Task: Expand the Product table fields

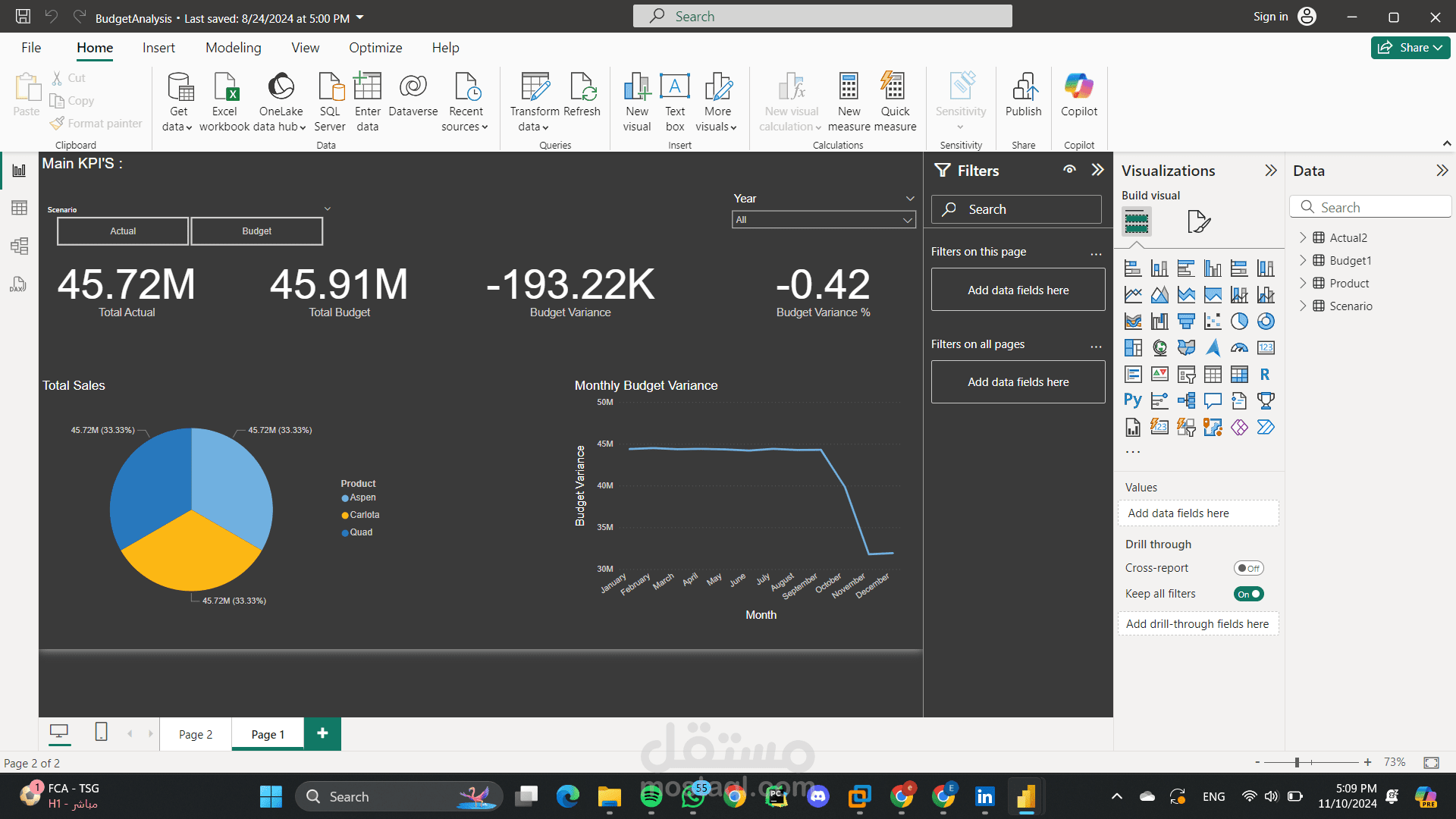Action: 1303,283
